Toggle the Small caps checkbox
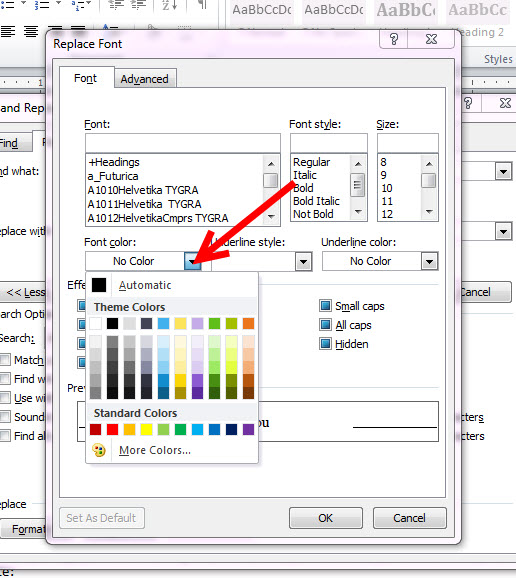The image size is (516, 578). (325, 306)
